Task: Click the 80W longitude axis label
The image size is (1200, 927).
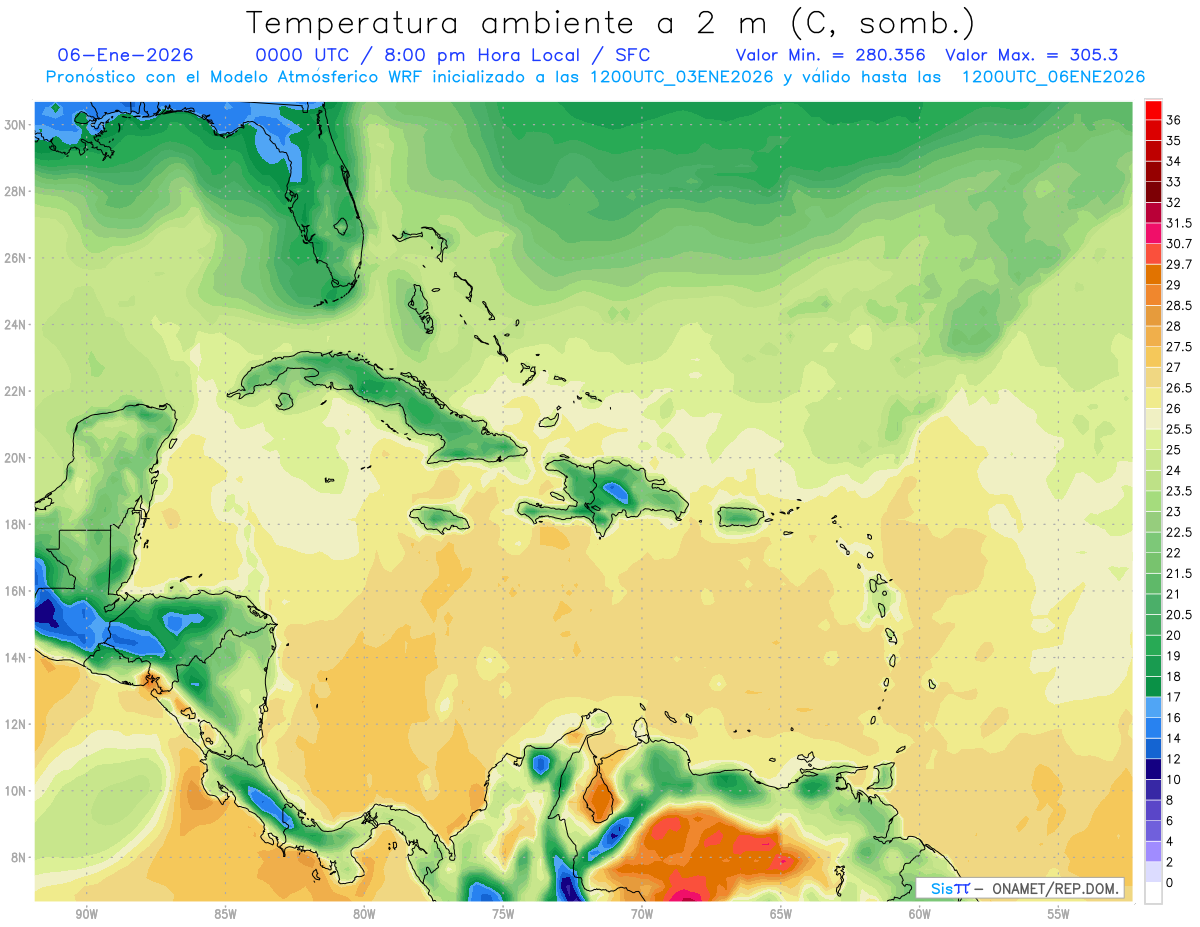Action: (x=364, y=914)
